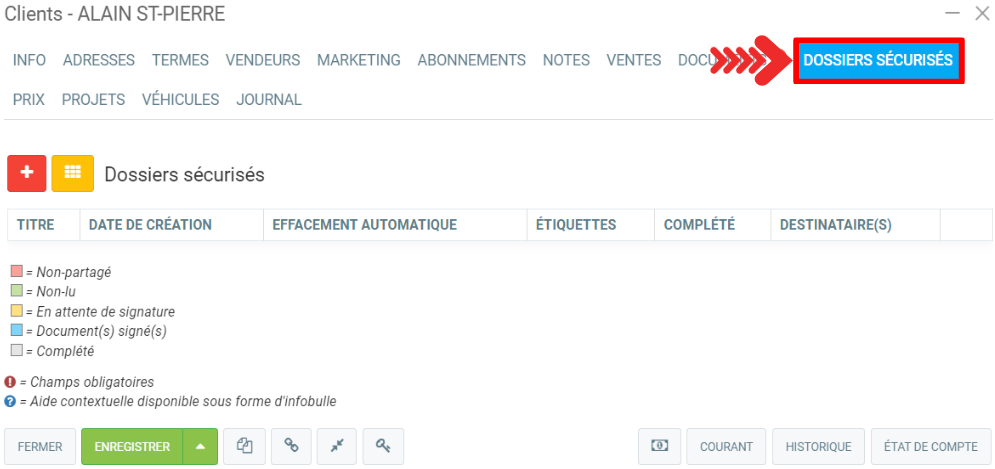Screen dimensions: 995x469
Task: Sort by Date de création column header
Action: click(150, 225)
